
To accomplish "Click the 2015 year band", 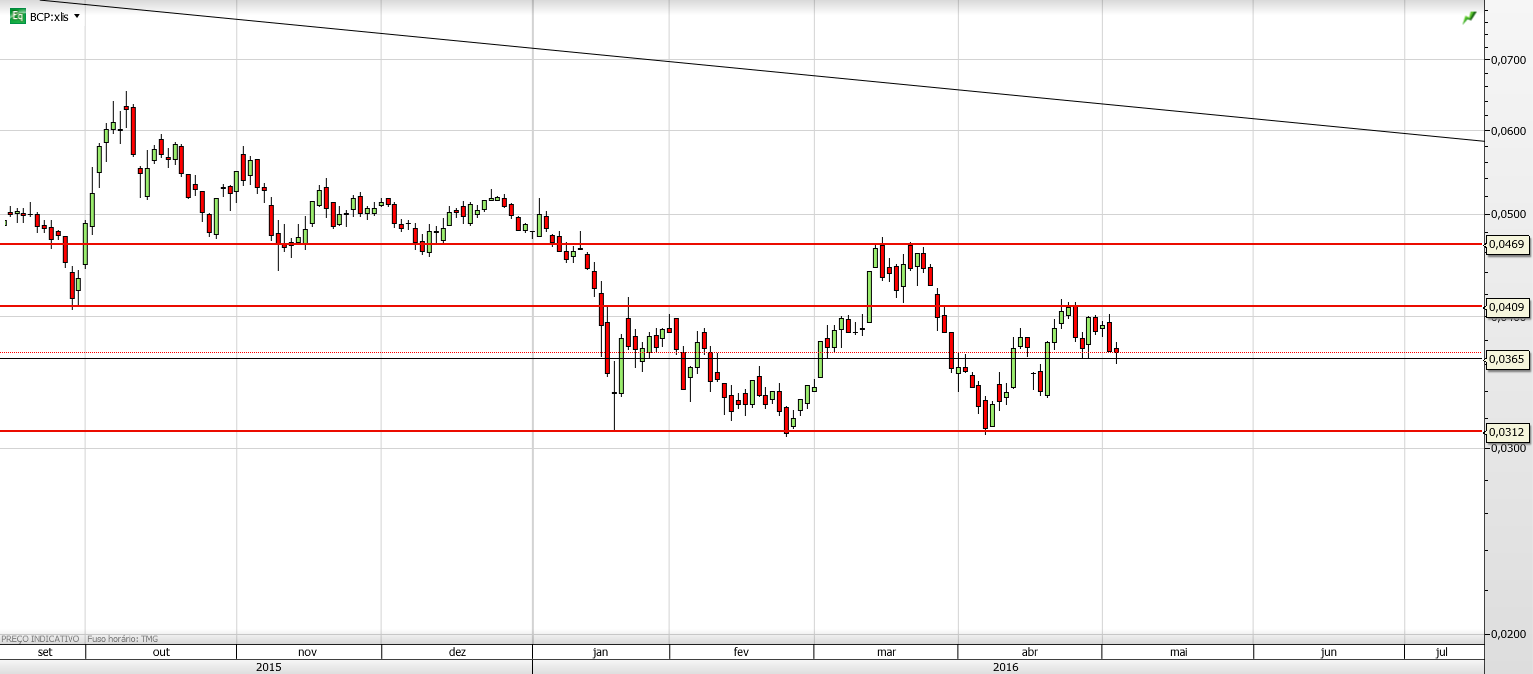I will [x=268, y=666].
